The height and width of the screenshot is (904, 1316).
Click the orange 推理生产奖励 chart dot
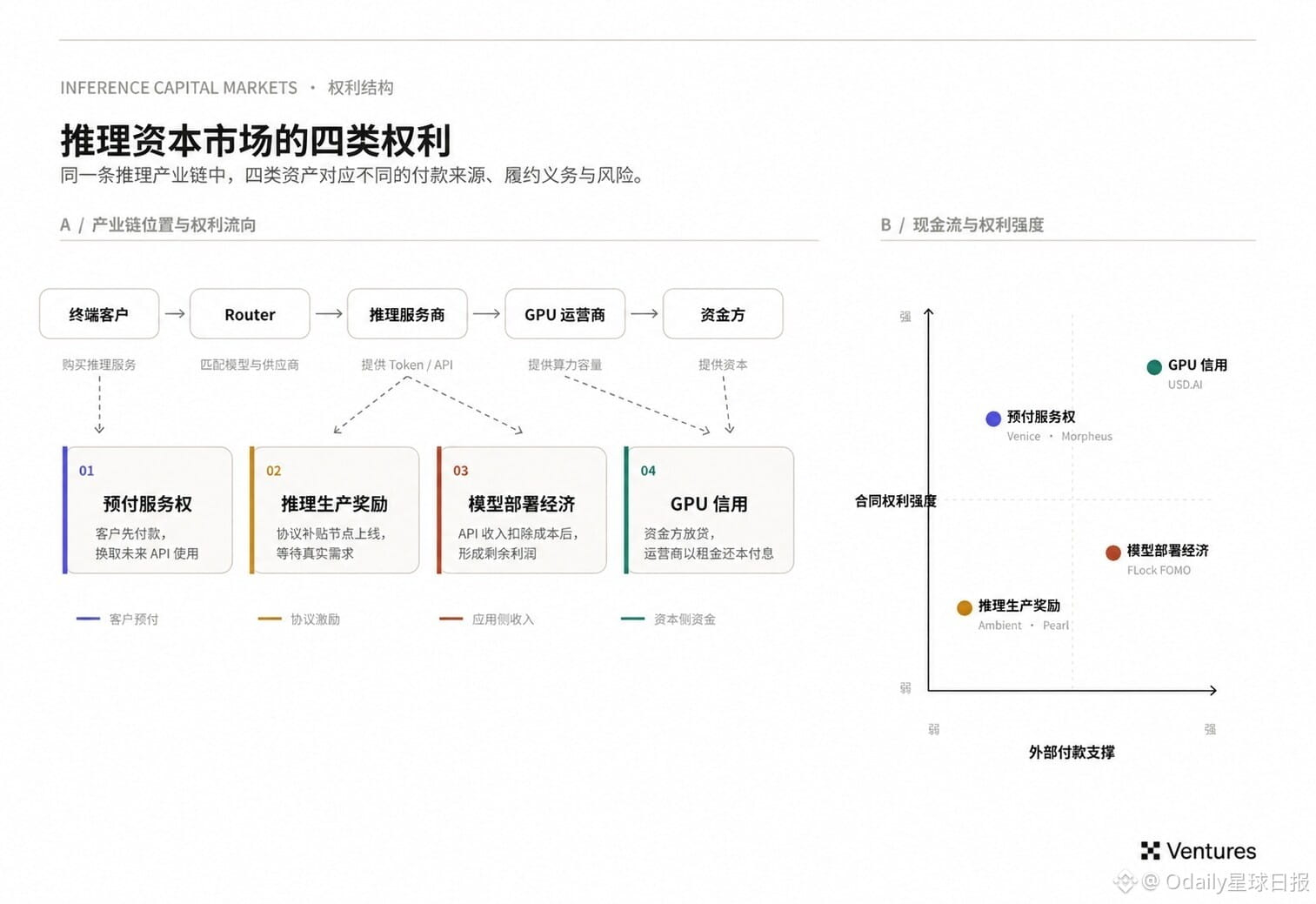click(964, 607)
